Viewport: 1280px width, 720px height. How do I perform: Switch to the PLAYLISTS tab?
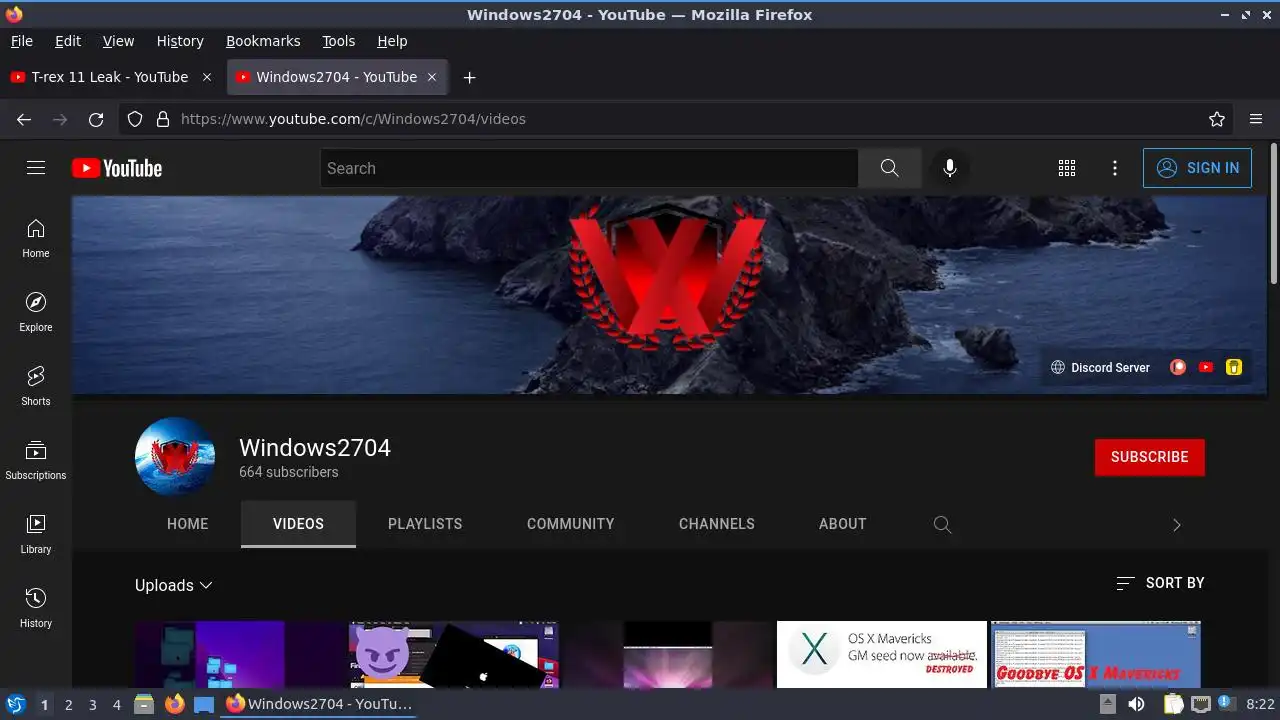point(425,524)
